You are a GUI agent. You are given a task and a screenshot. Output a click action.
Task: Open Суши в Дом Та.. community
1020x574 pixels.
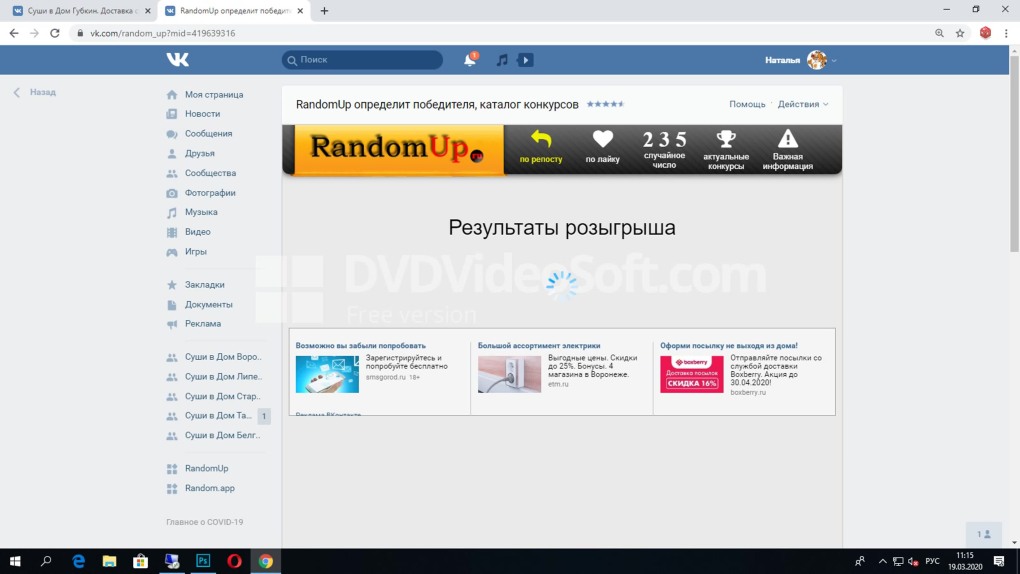[218, 416]
